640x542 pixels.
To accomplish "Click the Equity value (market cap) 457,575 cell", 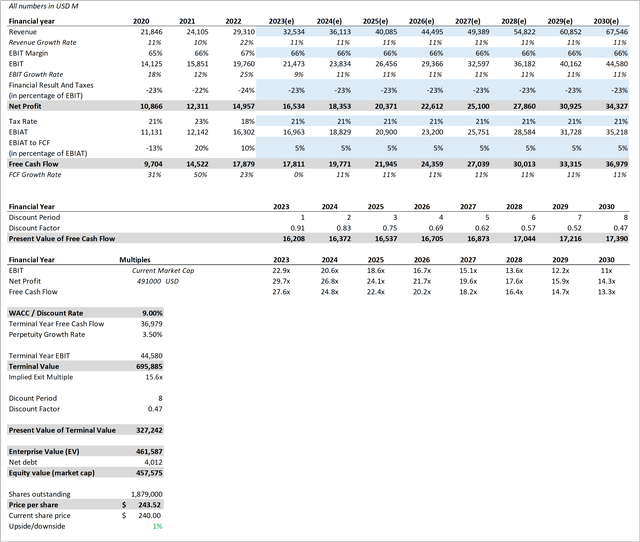I will pos(146,473).
